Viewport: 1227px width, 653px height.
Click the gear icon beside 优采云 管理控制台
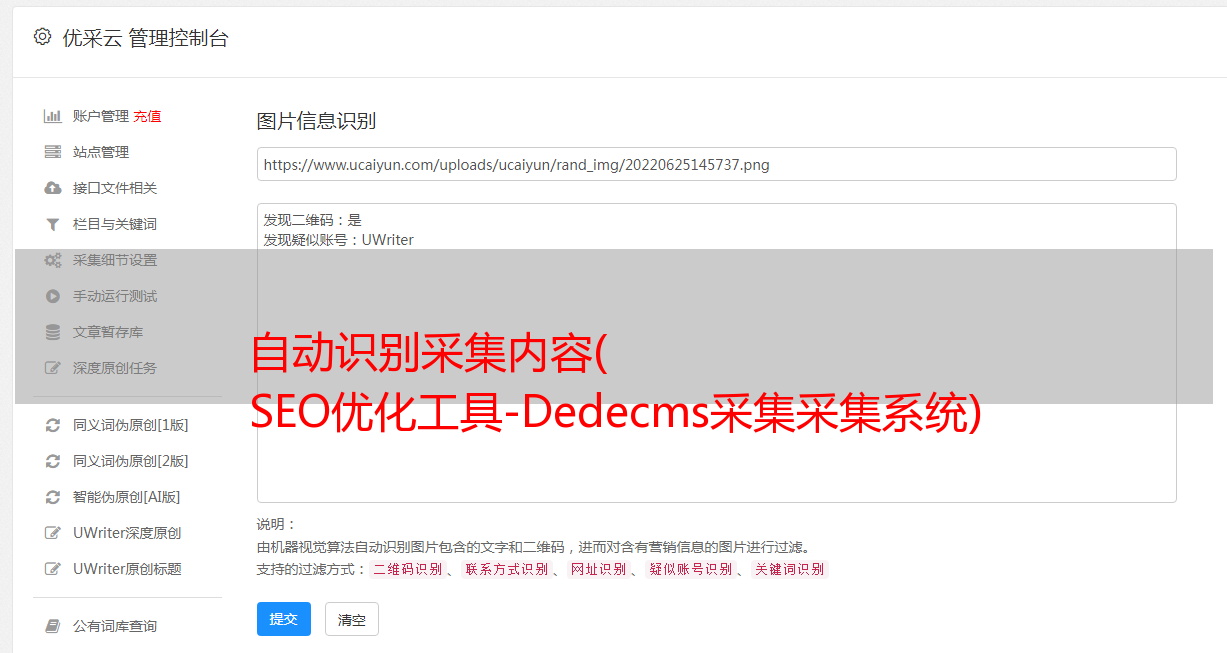point(42,37)
